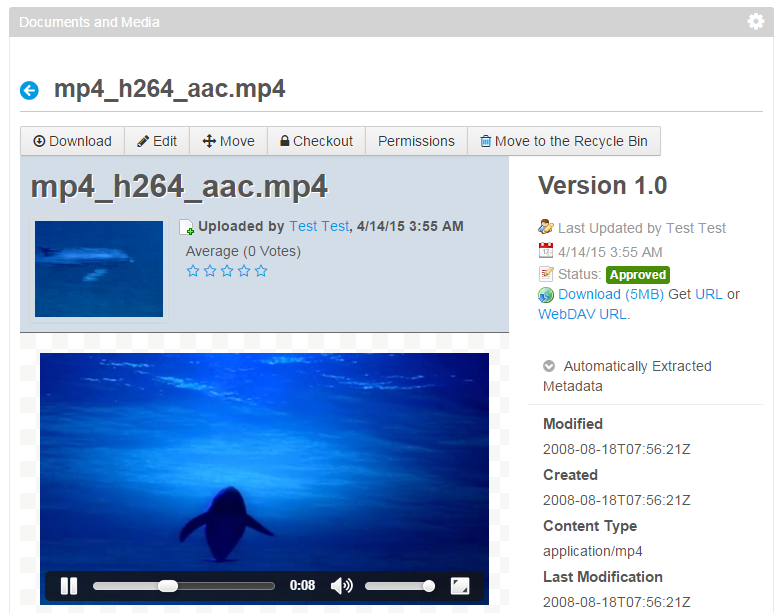Click the Download (5MB) link
Viewport: 781px width, 613px height.
coord(611,294)
